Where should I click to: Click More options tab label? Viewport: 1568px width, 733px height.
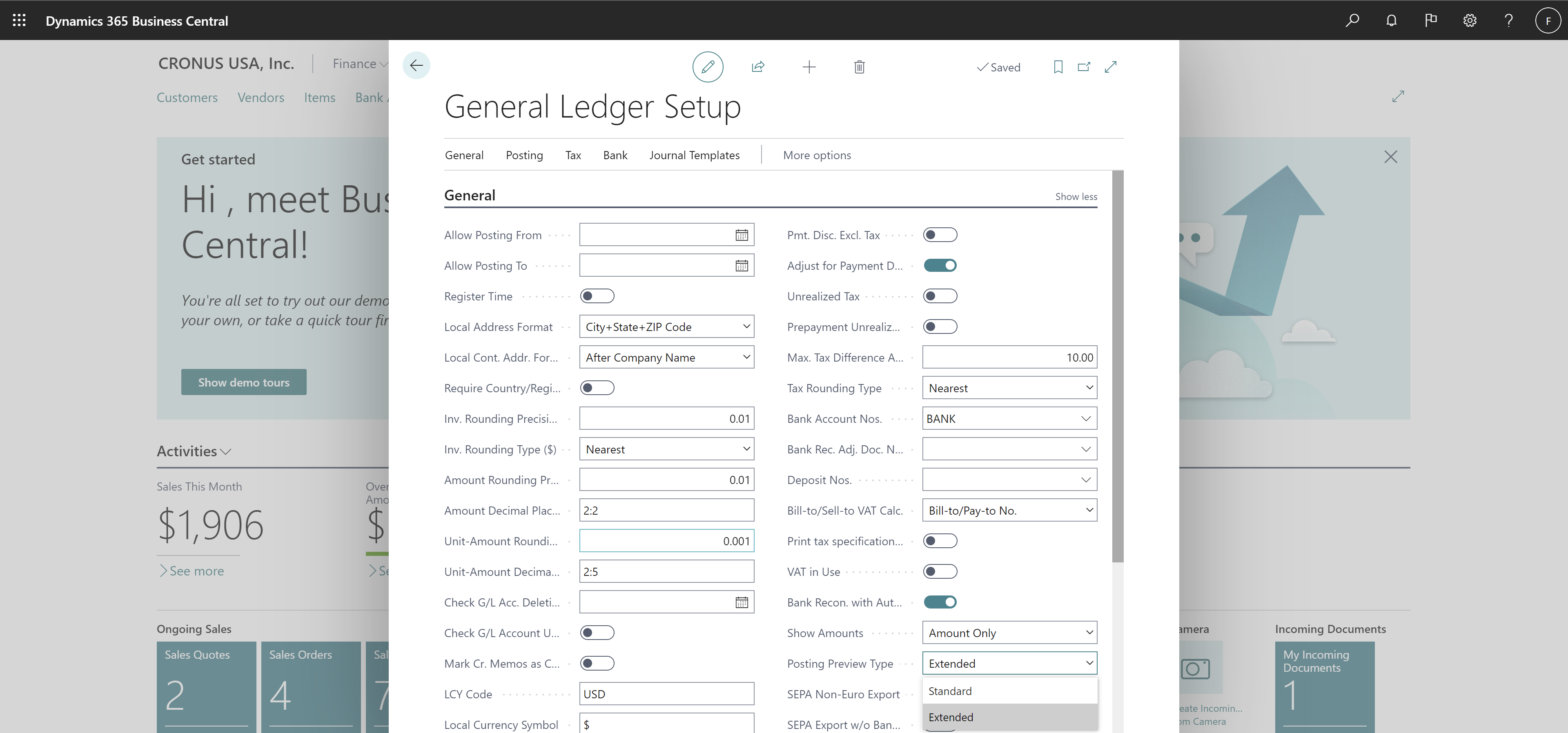click(x=817, y=154)
